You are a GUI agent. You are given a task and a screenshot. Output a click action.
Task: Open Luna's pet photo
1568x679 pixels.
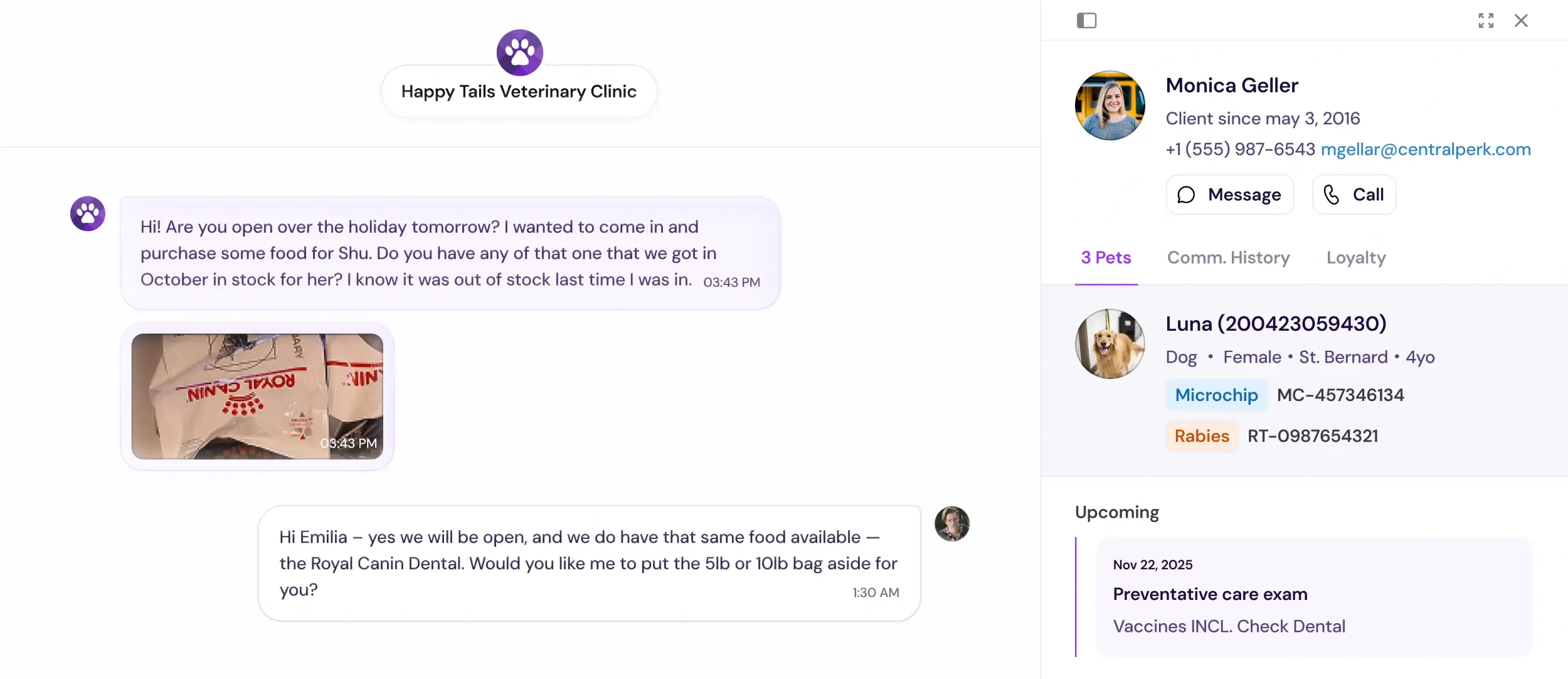point(1110,344)
